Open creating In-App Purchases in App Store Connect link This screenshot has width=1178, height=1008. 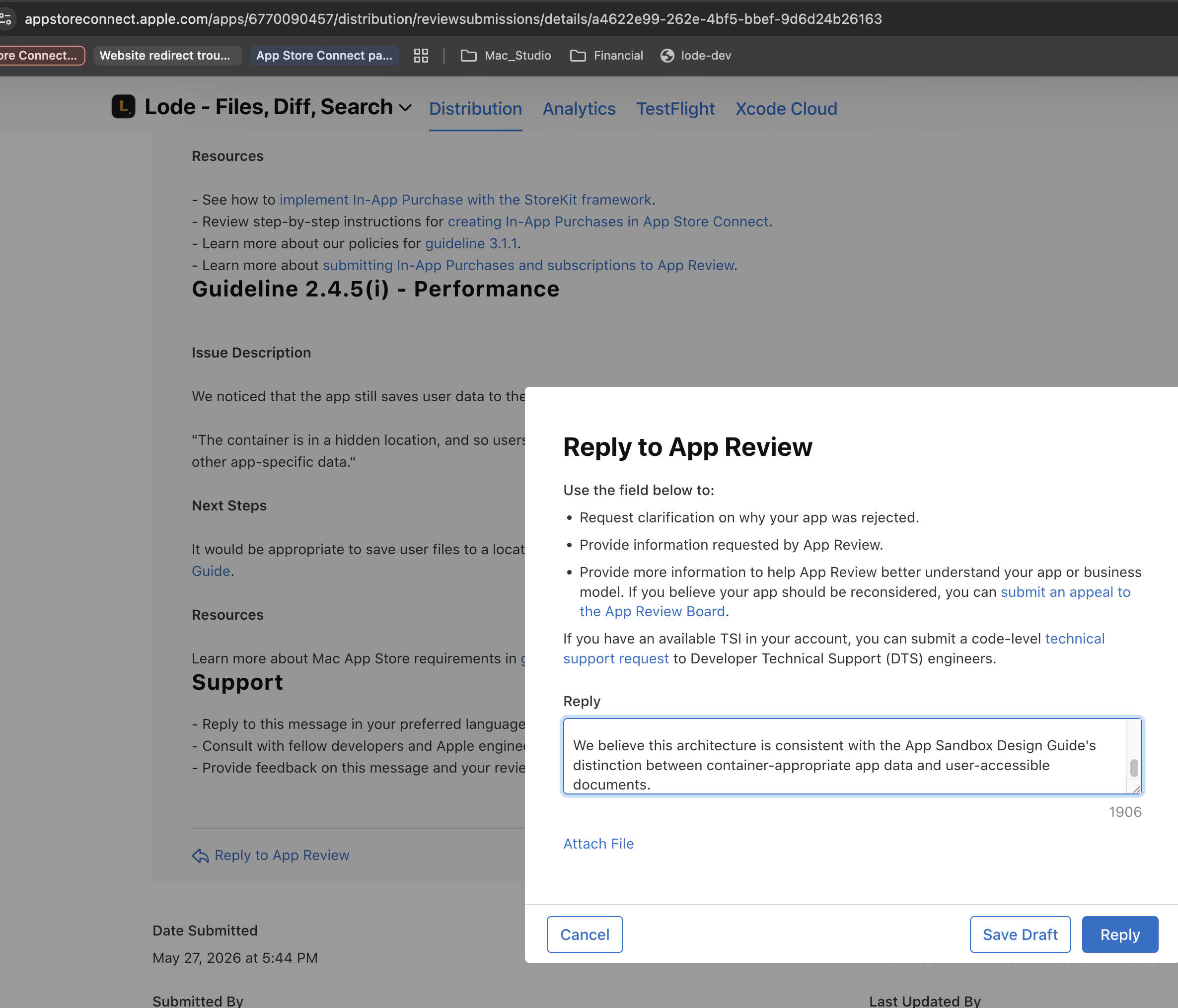click(x=608, y=221)
